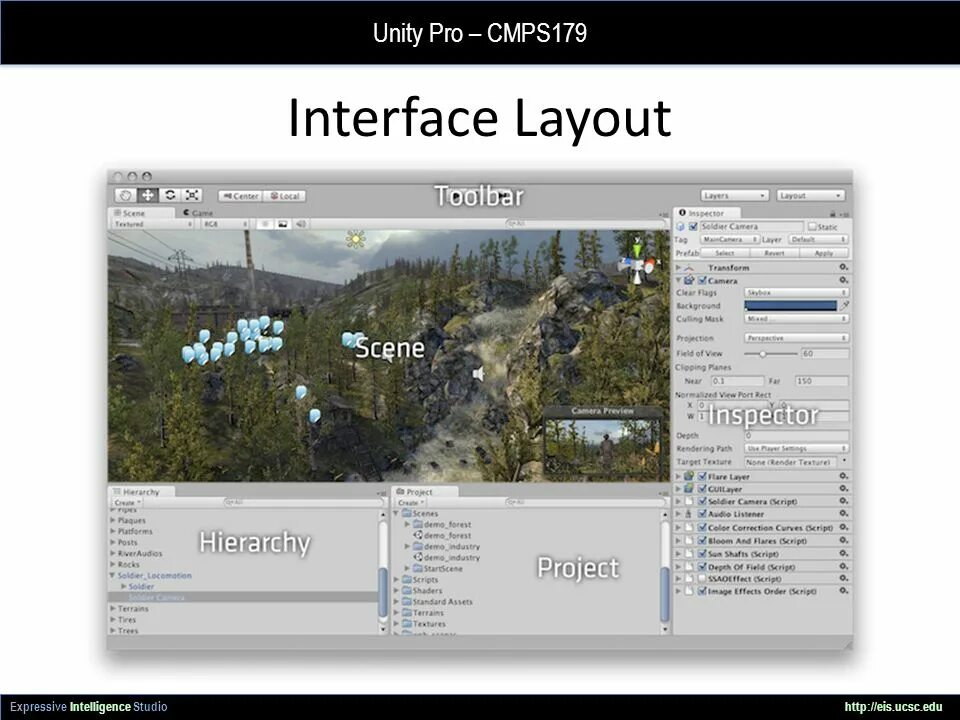Select the Move (translate) tool
Image resolution: width=960 pixels, height=720 pixels.
coord(148,195)
